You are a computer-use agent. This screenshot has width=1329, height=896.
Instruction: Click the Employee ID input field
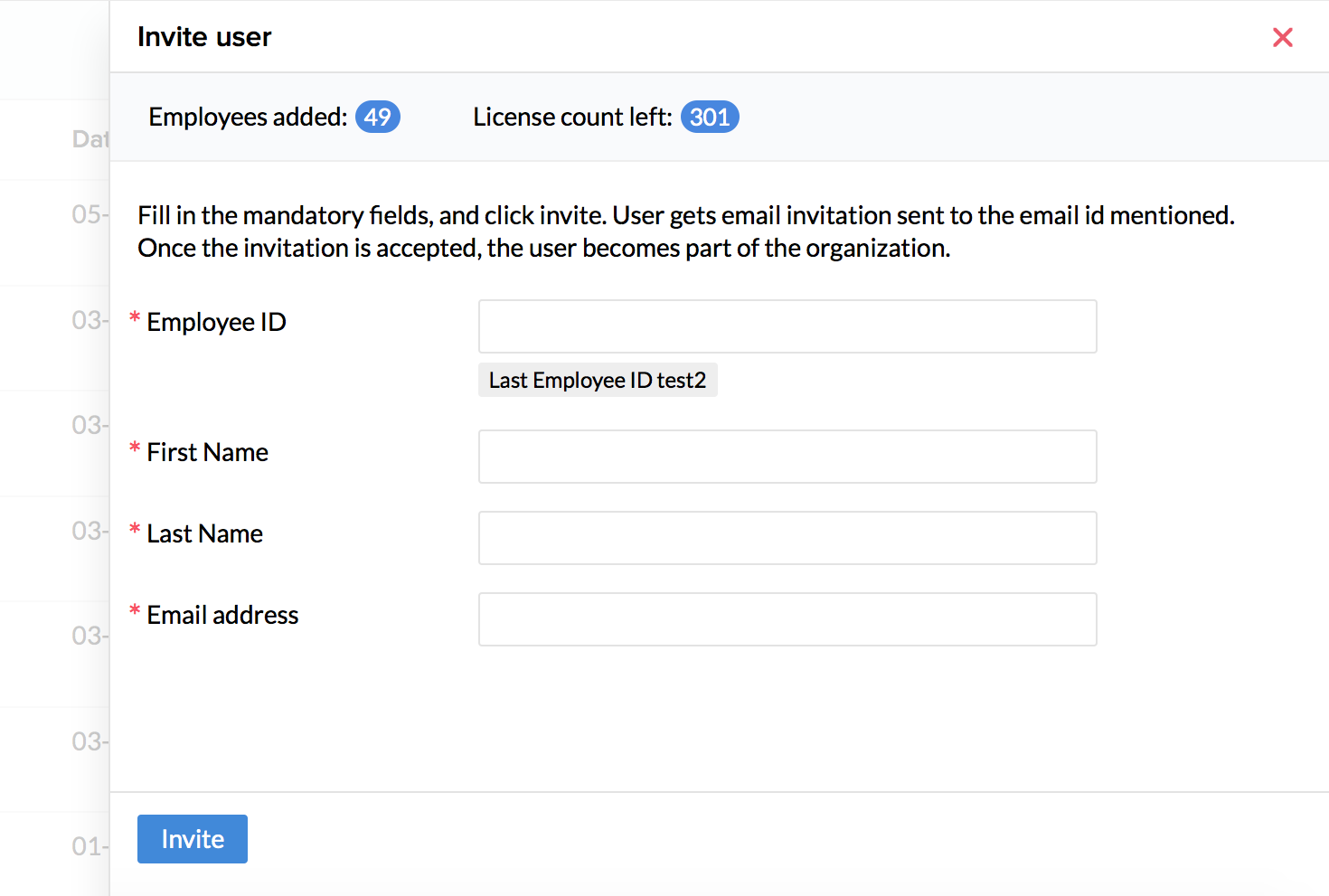click(x=787, y=326)
